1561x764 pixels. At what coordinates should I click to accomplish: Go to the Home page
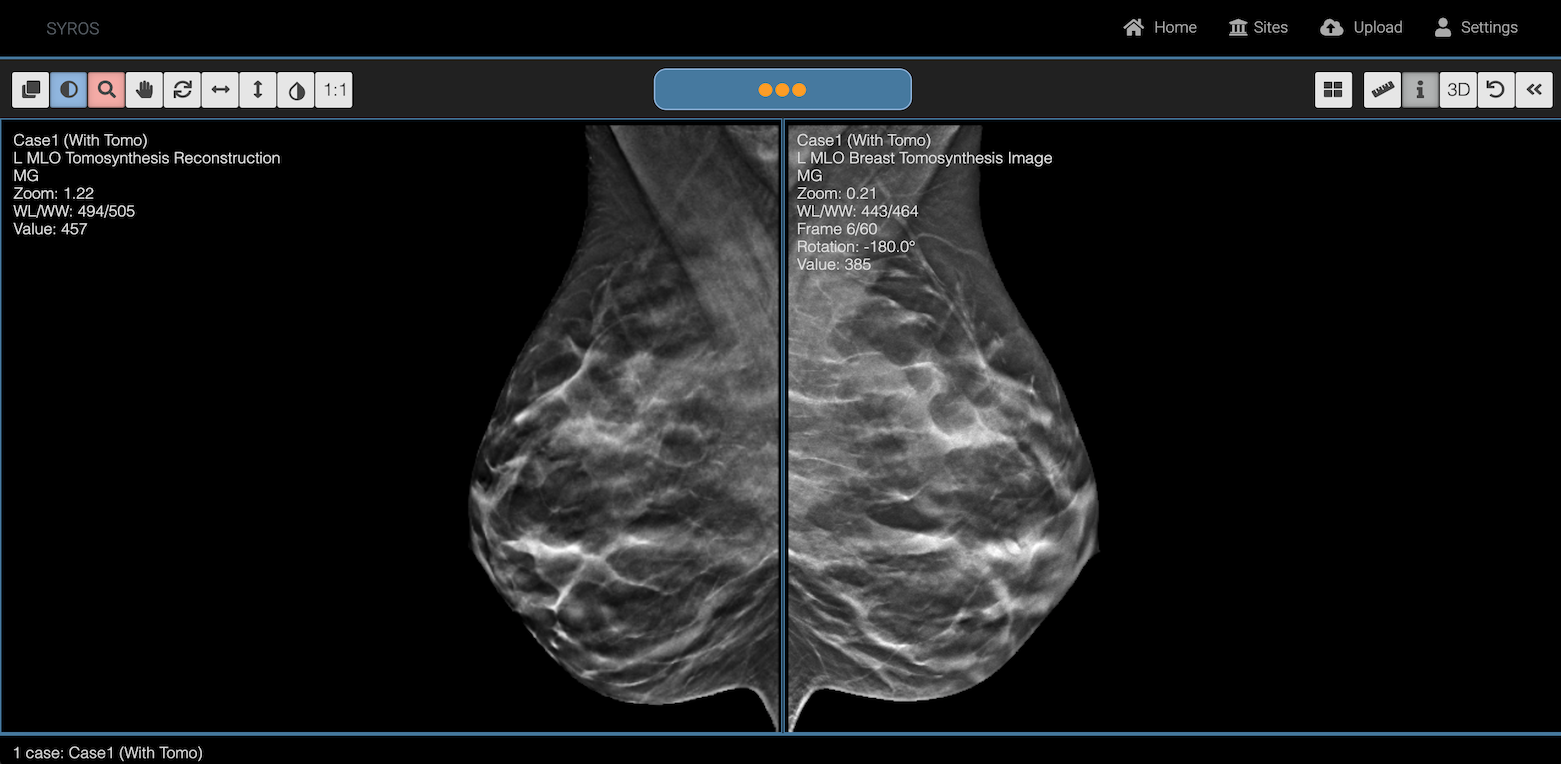click(x=1160, y=27)
